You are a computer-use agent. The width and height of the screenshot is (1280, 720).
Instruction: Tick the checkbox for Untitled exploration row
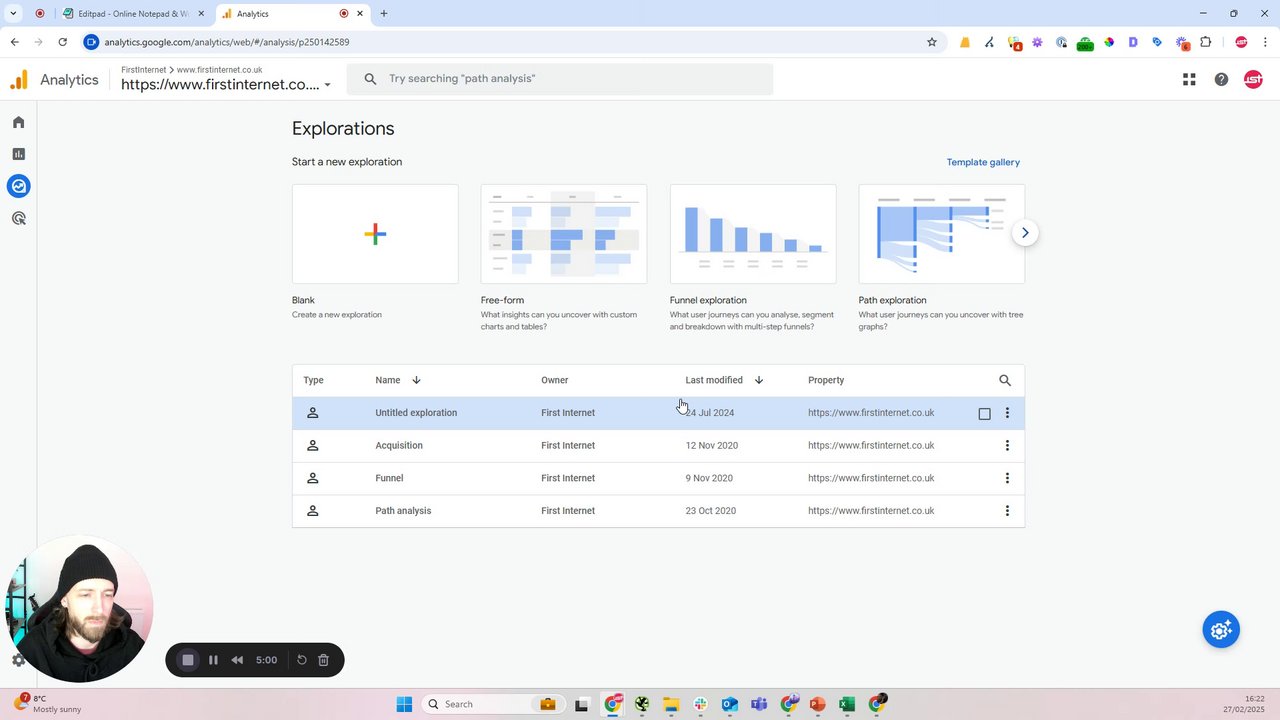[x=984, y=413]
